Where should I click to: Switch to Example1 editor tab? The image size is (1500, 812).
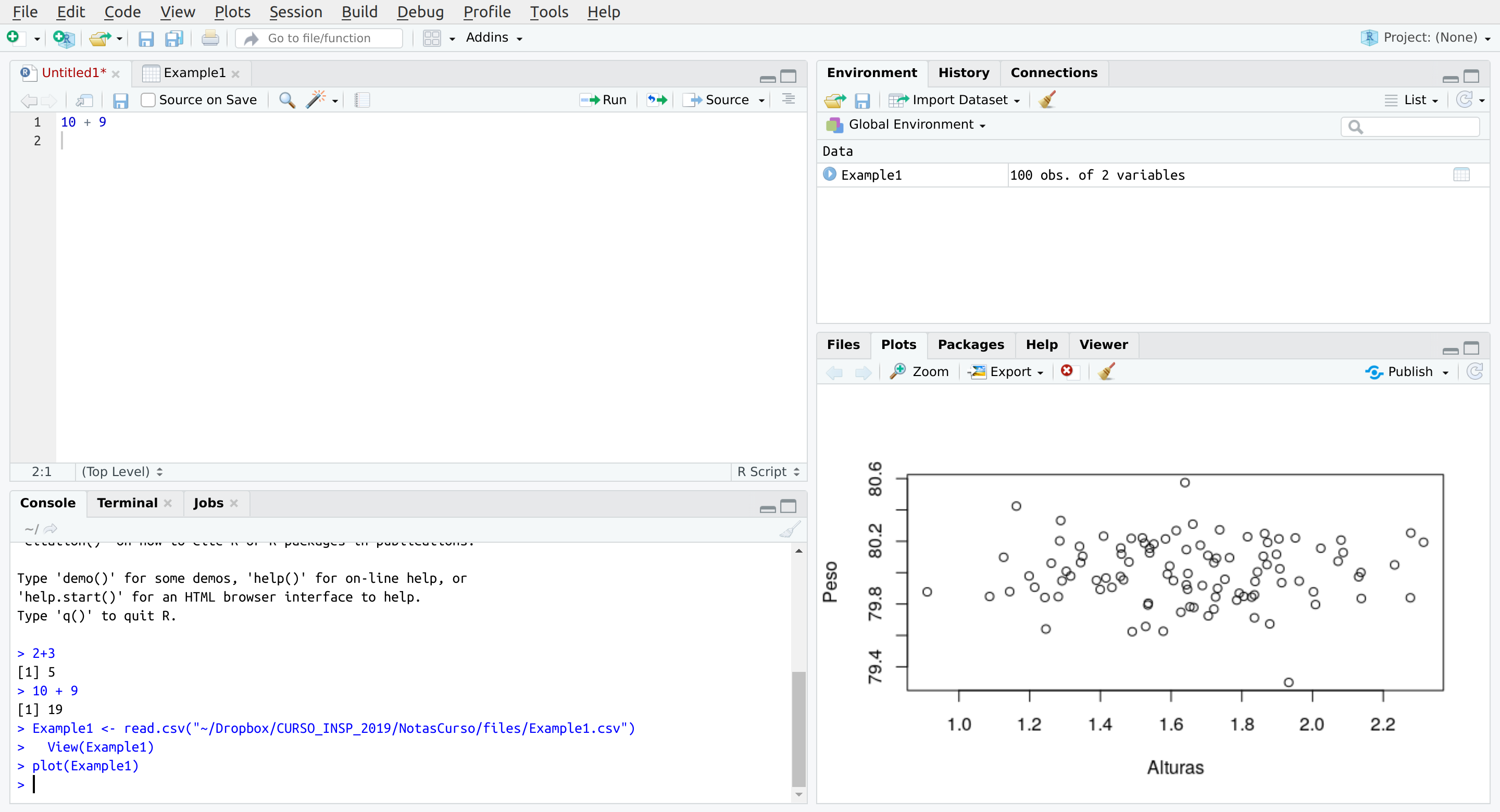194,73
